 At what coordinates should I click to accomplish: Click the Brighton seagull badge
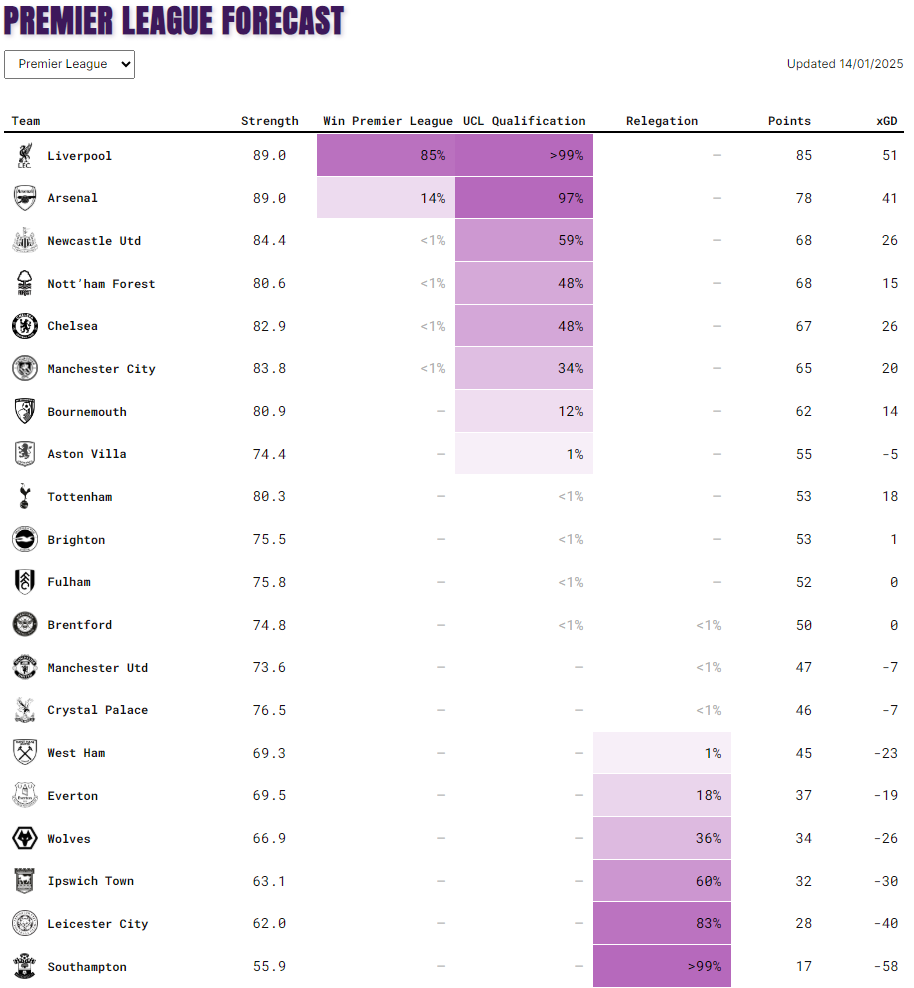click(25, 539)
